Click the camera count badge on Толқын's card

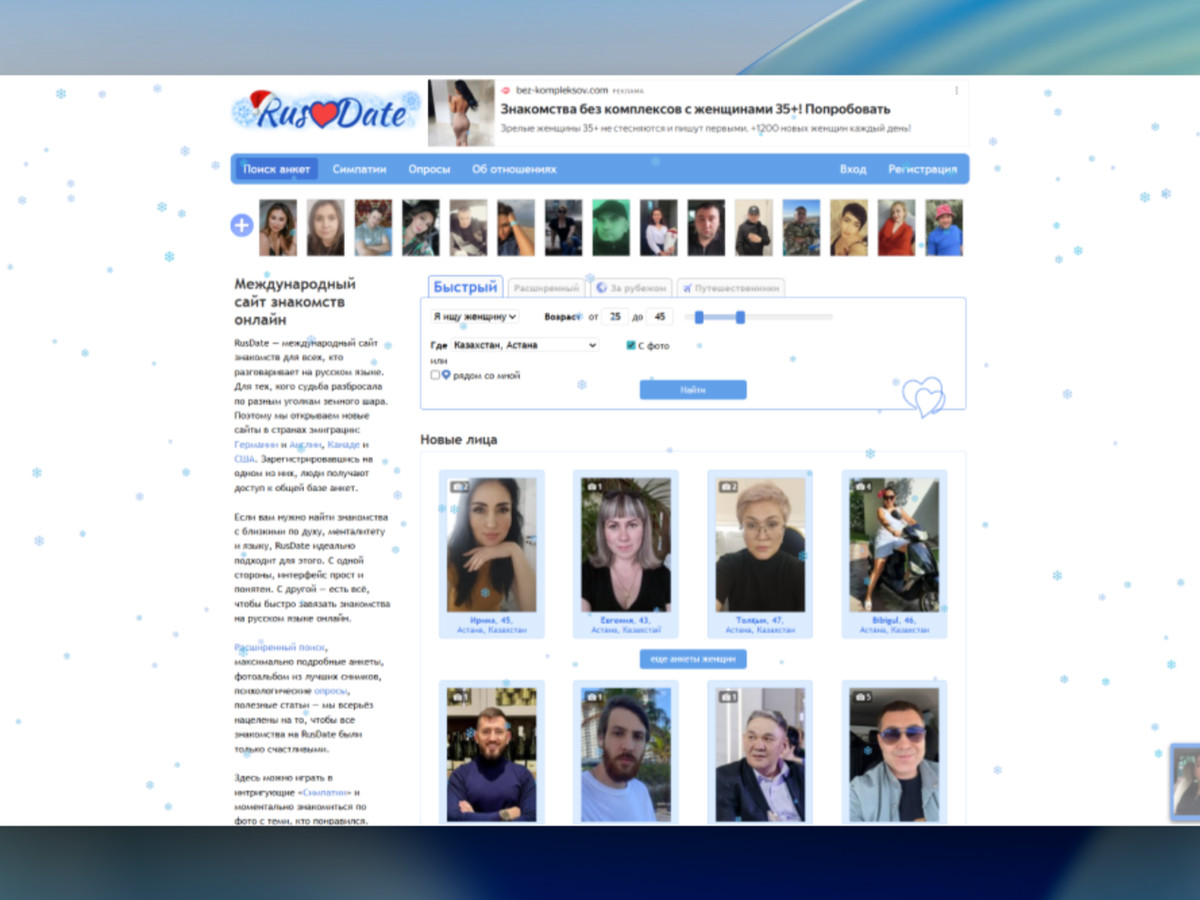click(x=727, y=487)
